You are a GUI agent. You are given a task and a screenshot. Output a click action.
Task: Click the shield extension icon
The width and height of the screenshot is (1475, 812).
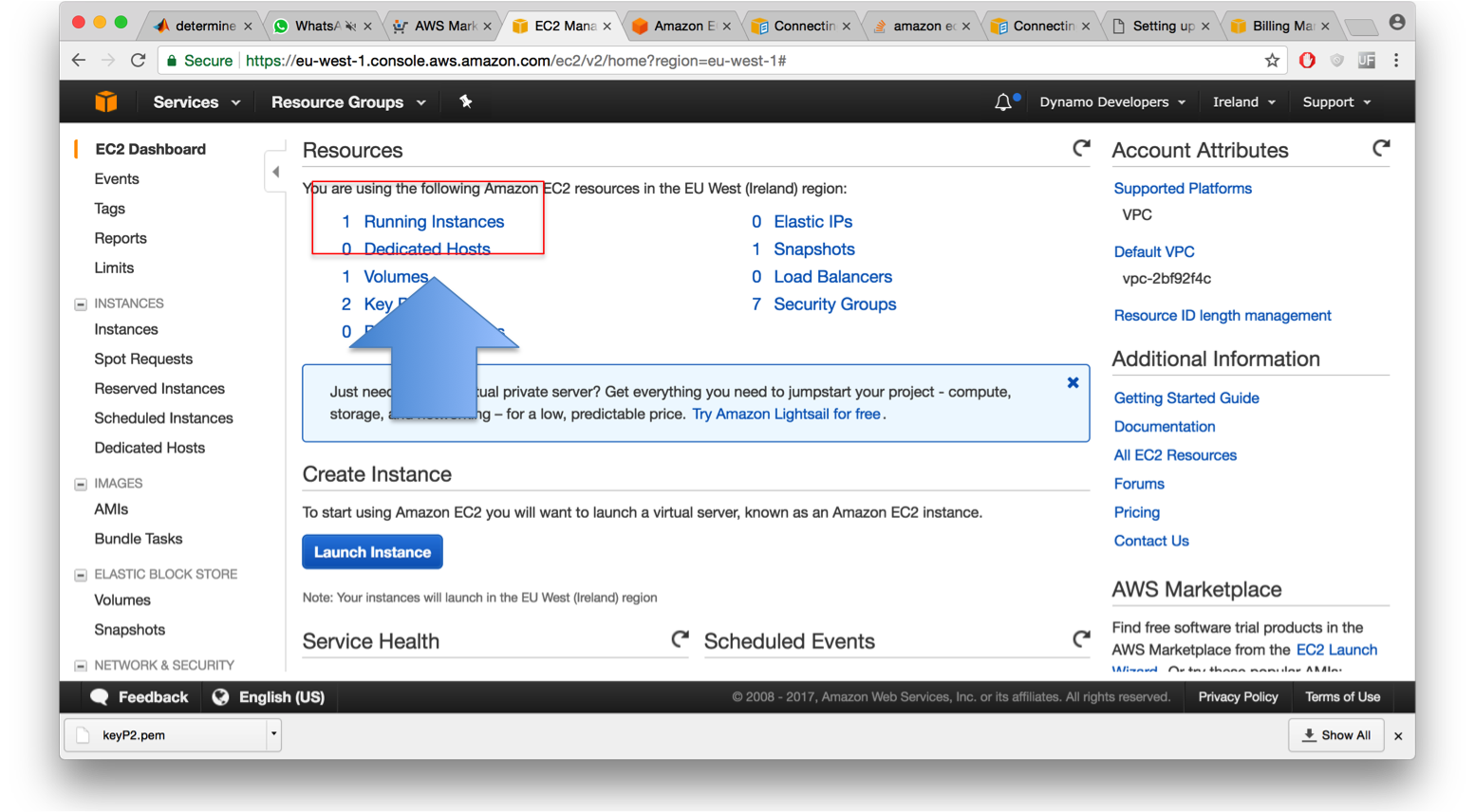coord(1336,61)
